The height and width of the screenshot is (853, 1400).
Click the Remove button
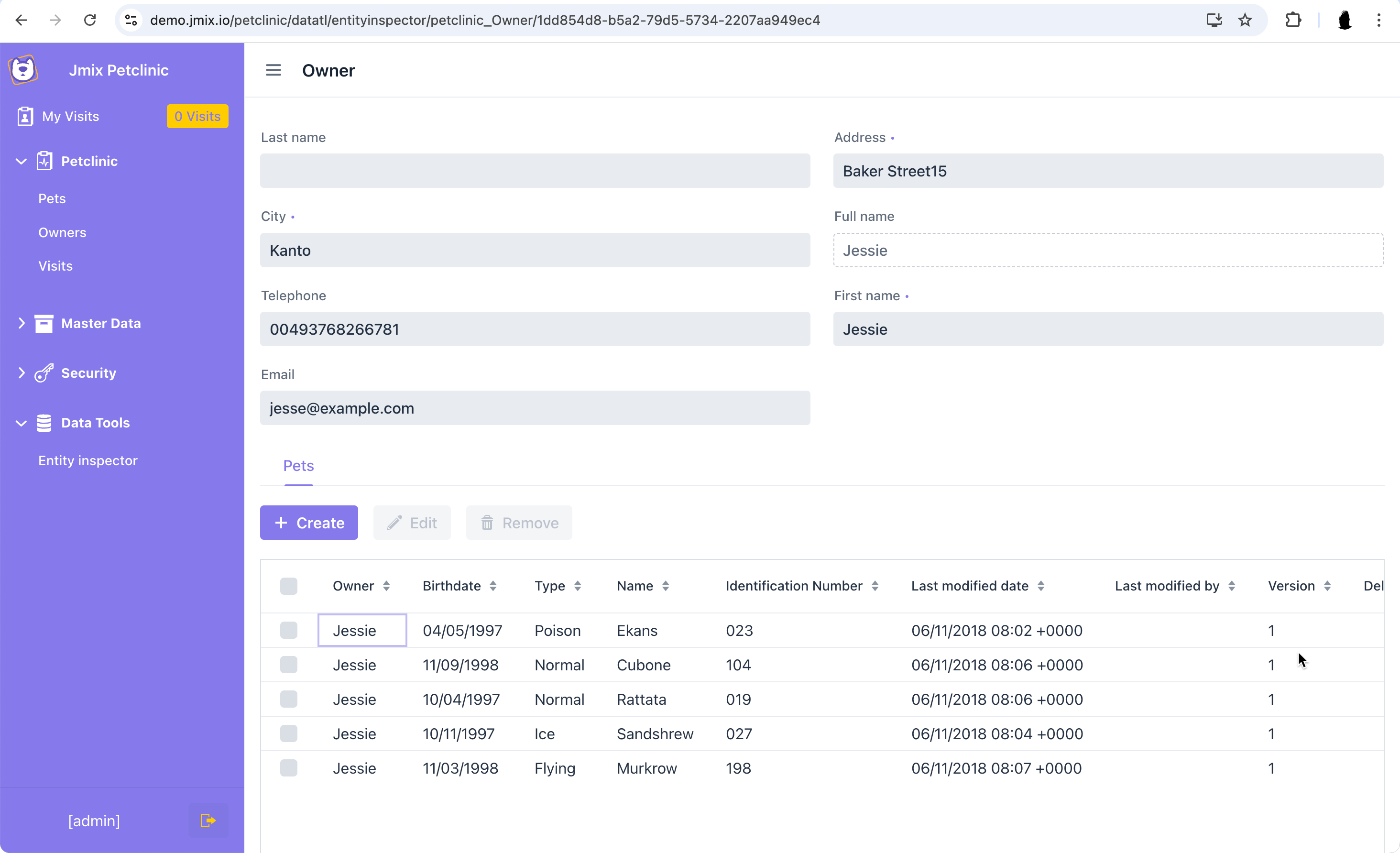(x=519, y=523)
